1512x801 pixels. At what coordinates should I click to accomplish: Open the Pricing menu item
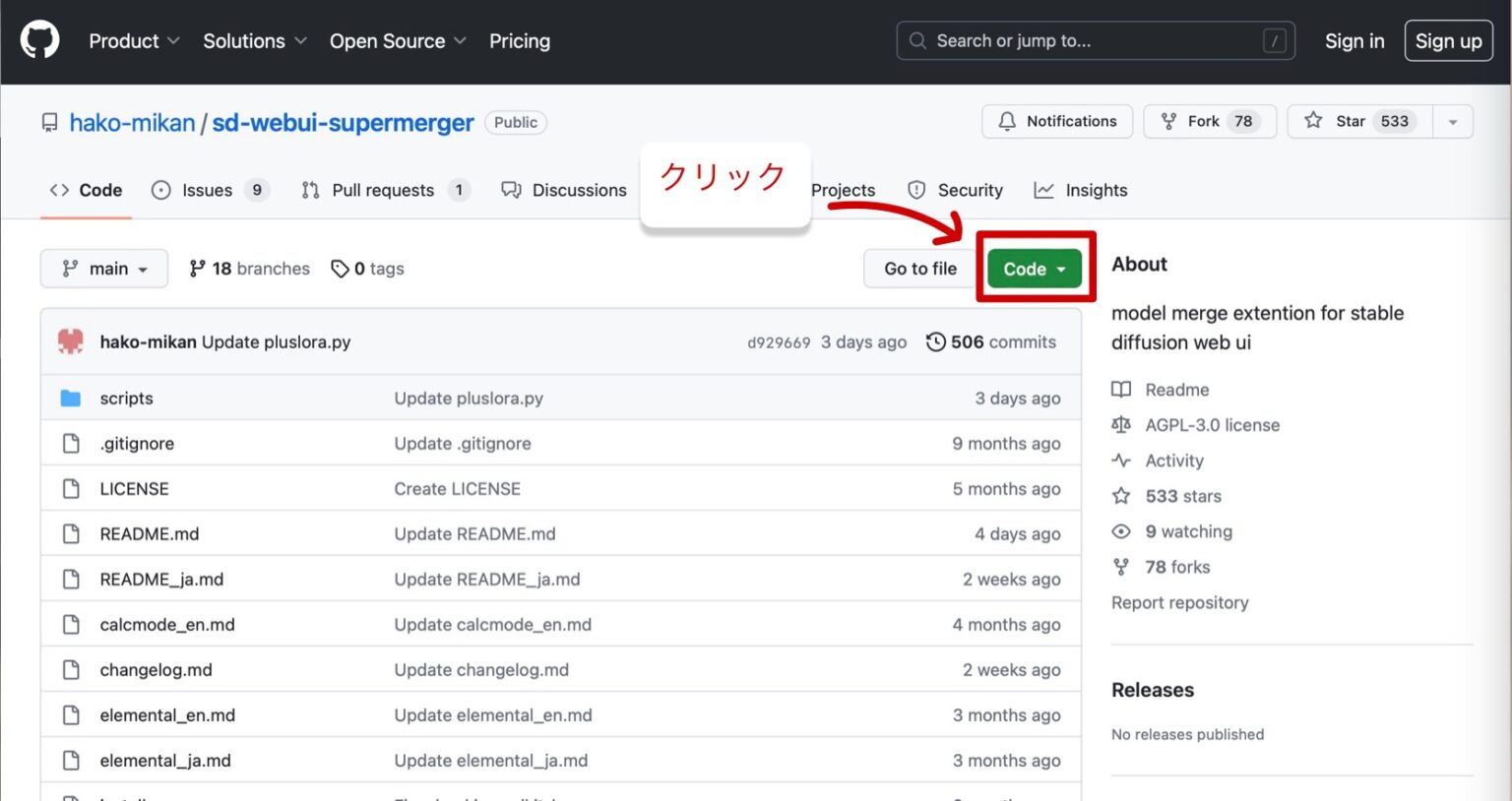coord(520,40)
